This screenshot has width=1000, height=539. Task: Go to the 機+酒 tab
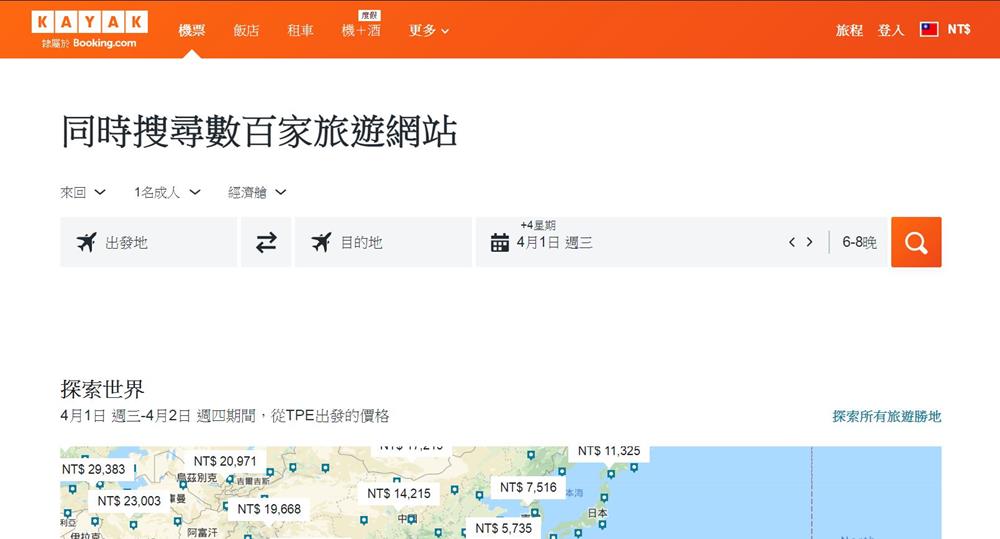click(x=361, y=31)
